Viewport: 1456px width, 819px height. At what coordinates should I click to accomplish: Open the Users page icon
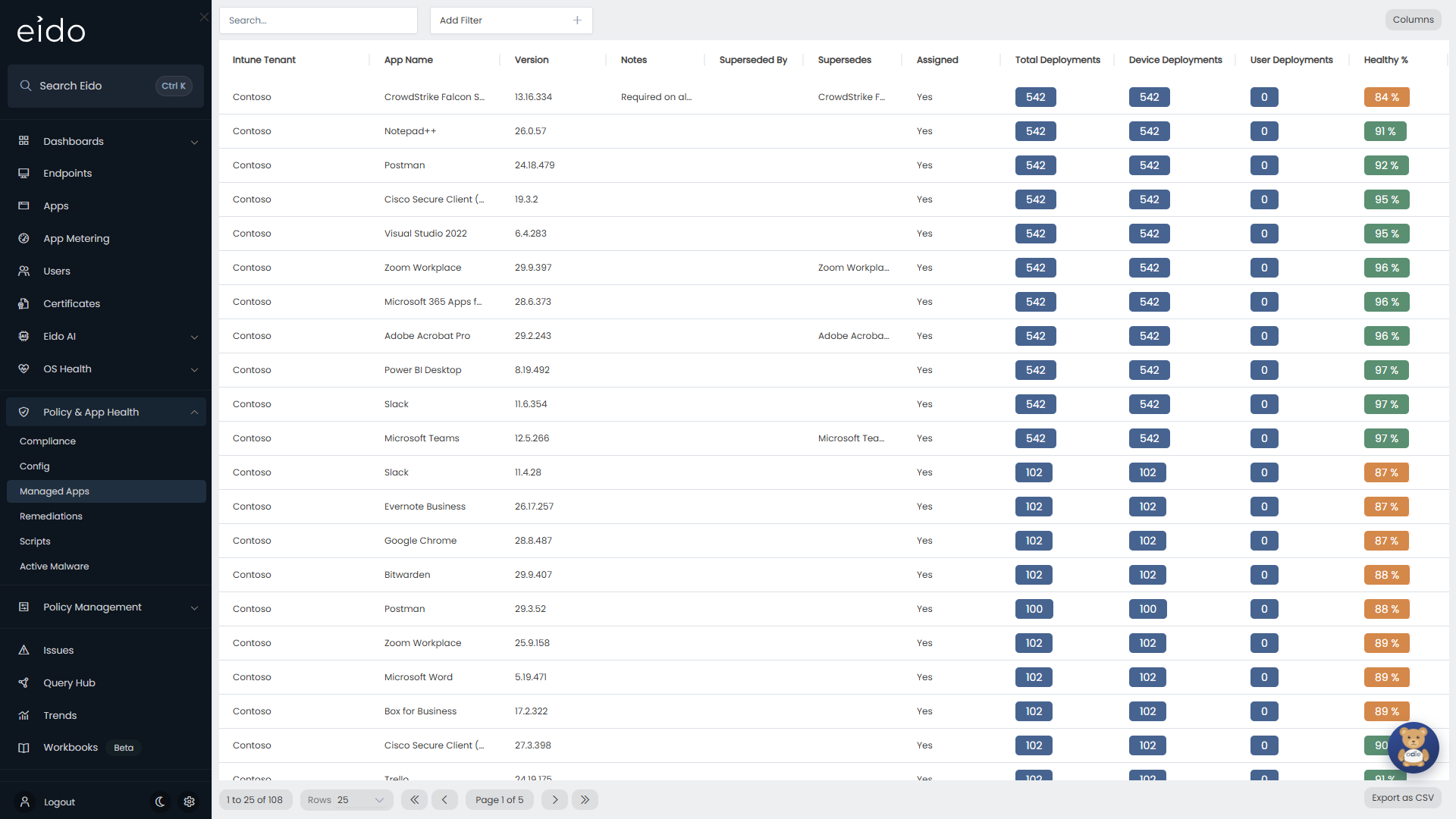click(x=24, y=271)
